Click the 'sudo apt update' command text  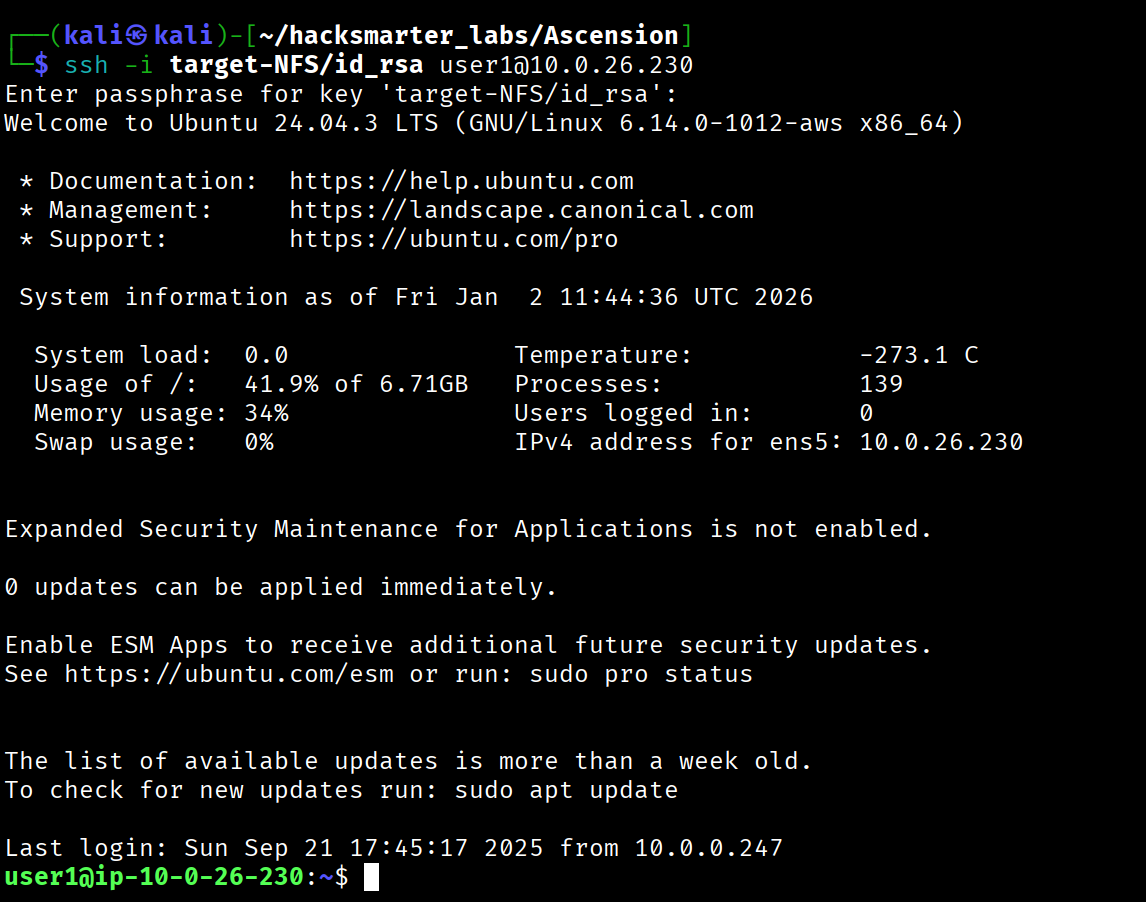(x=566, y=790)
